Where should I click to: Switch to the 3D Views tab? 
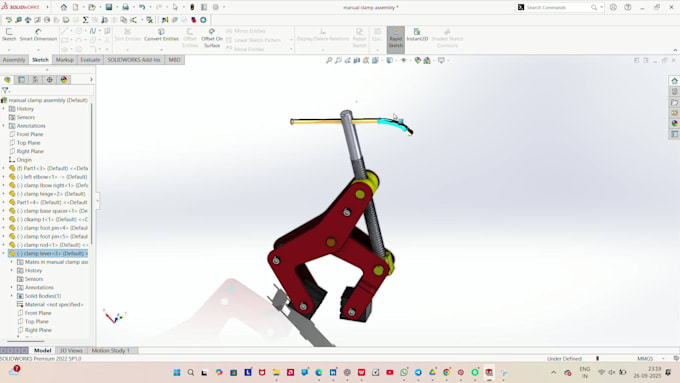click(71, 350)
